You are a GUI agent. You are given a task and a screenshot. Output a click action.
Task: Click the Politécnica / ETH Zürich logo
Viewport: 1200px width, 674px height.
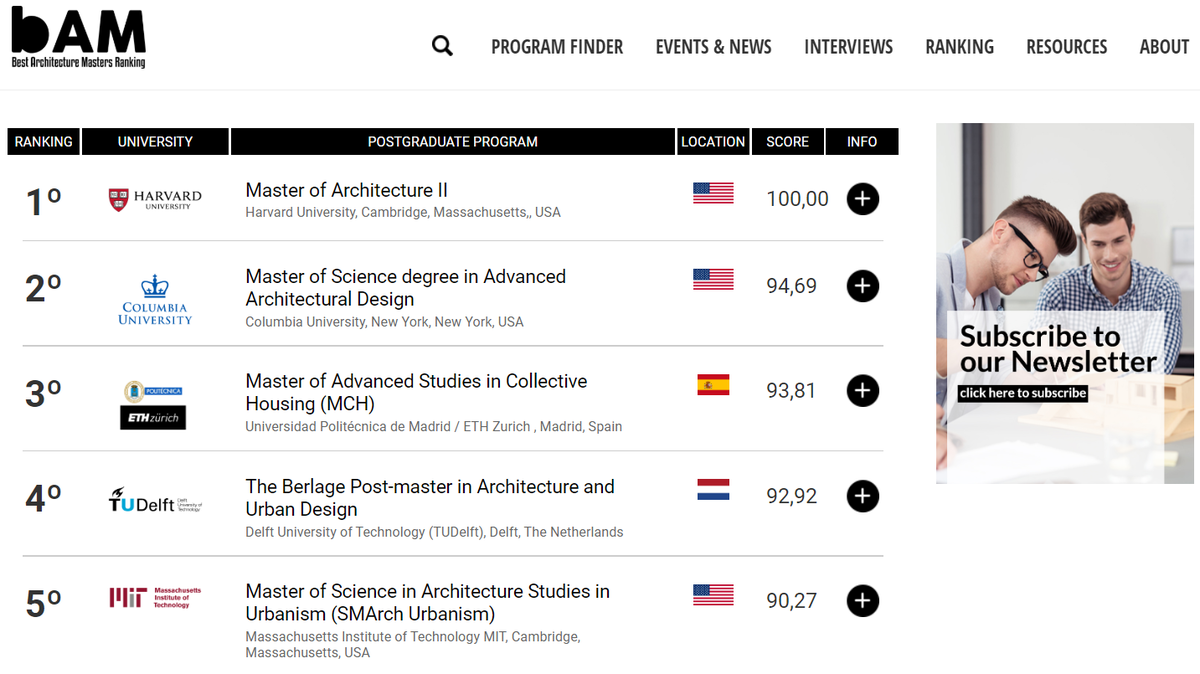point(153,405)
